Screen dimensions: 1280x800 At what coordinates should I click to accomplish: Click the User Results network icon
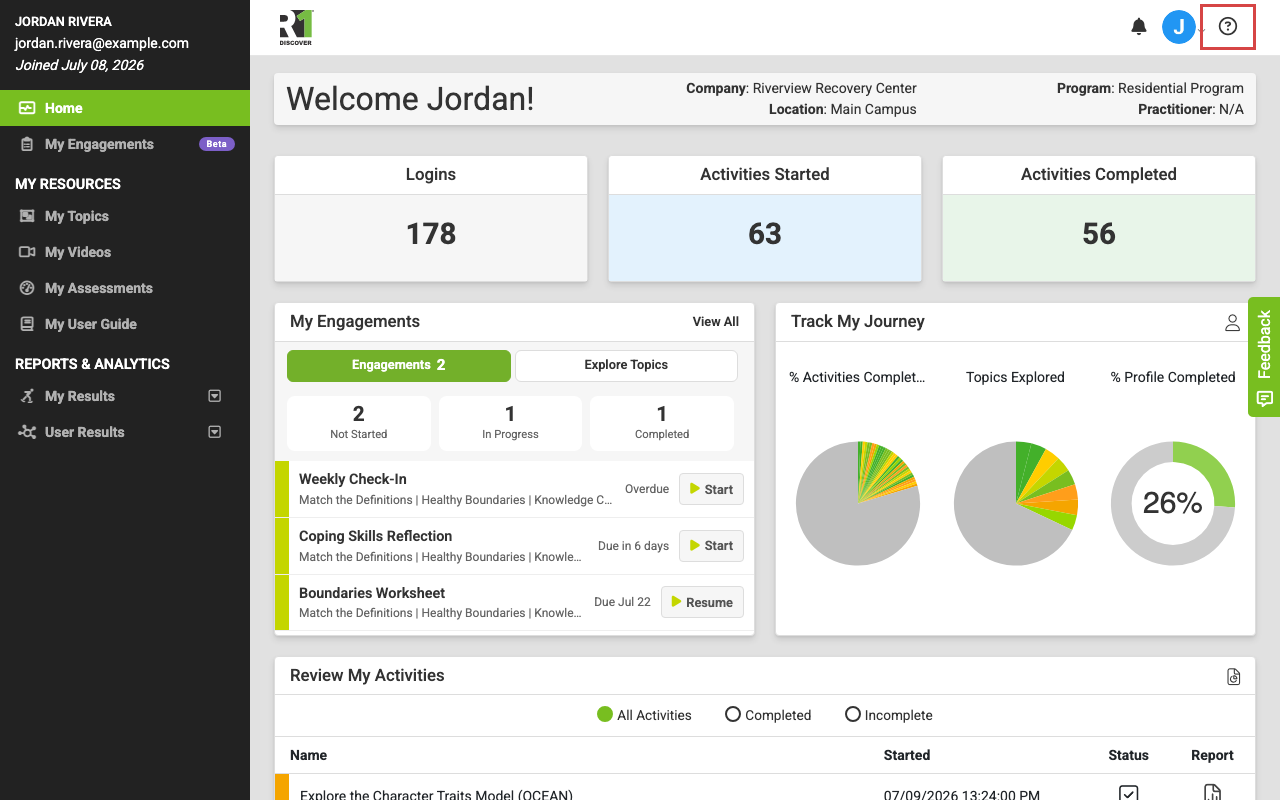click(27, 432)
